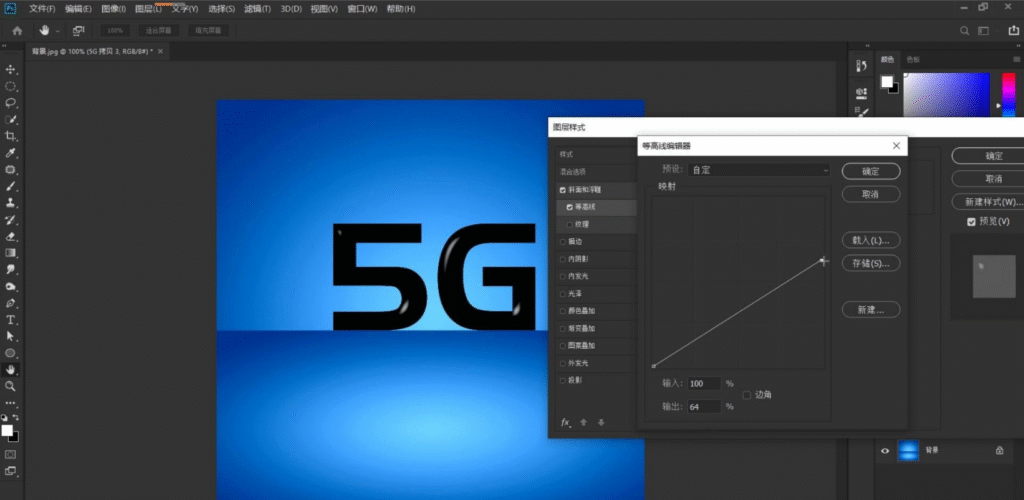Enable the 内发光 checkbox
The height and width of the screenshot is (500, 1024).
coord(563,276)
